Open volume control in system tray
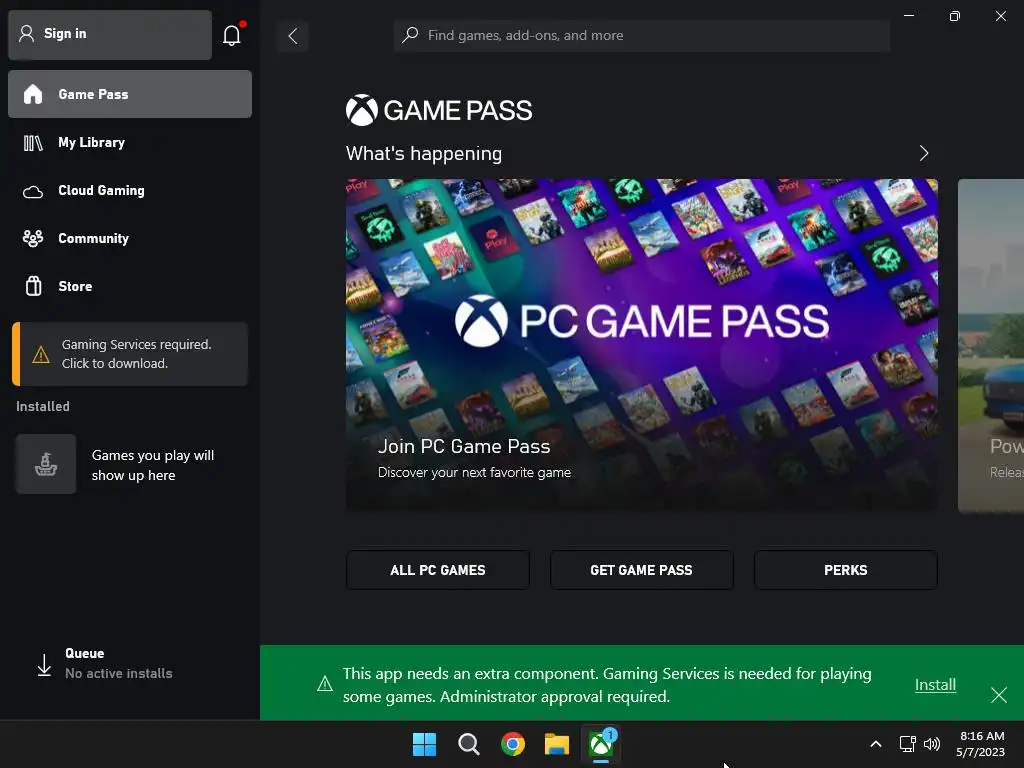This screenshot has height=768, width=1024. tap(932, 744)
